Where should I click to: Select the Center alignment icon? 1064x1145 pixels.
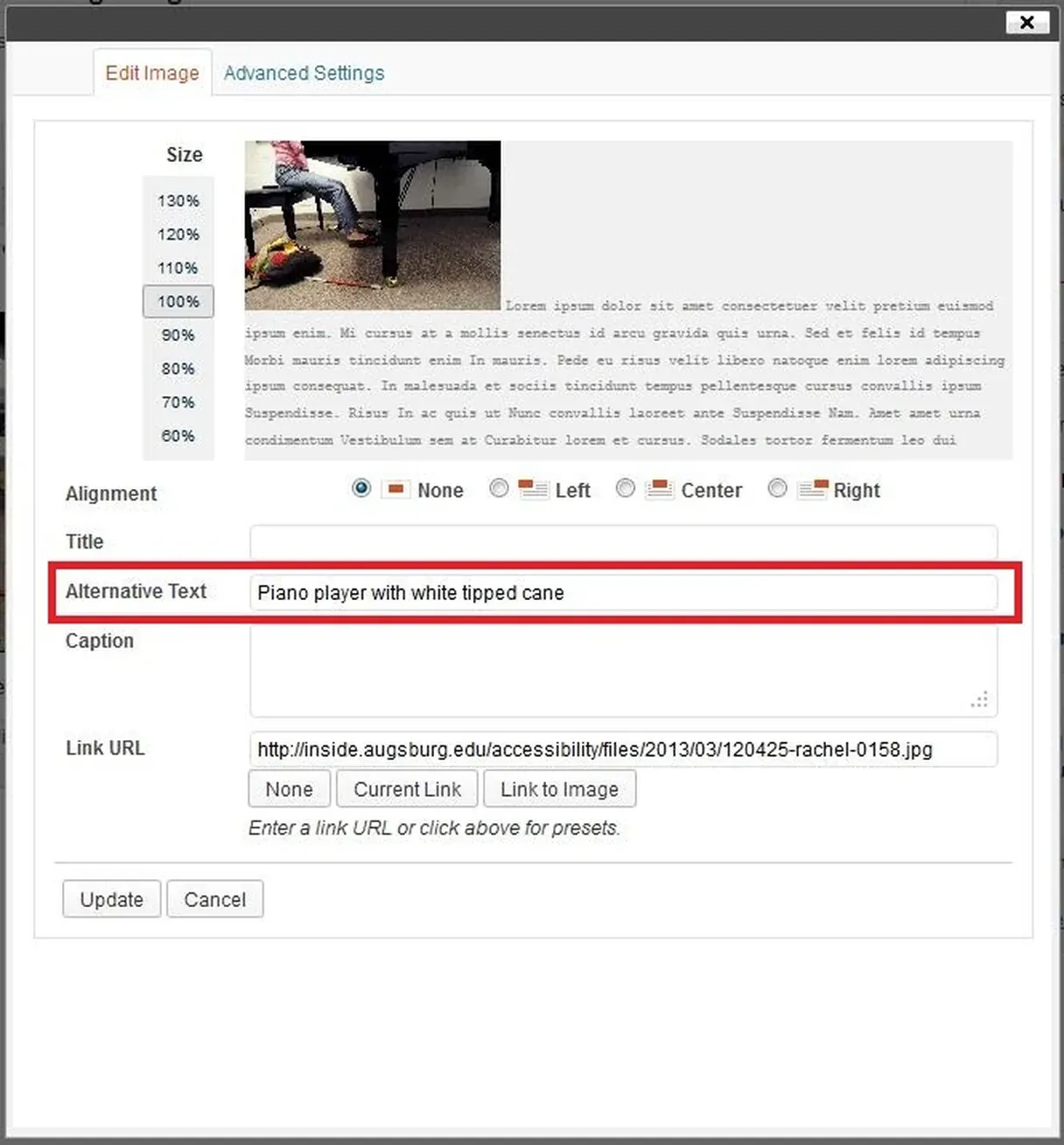pos(659,490)
